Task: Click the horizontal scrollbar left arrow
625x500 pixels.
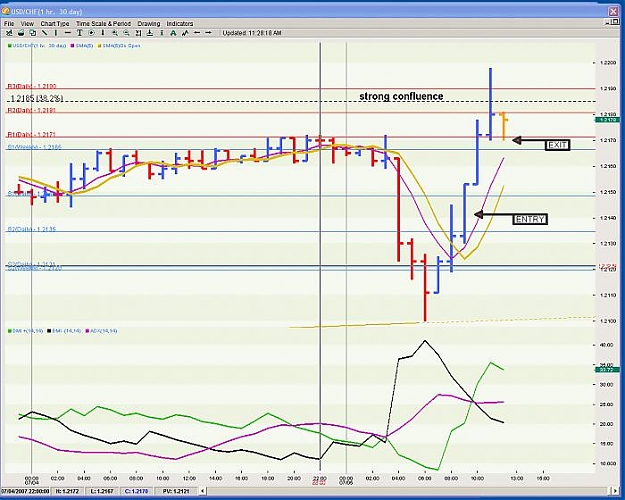Action: (202, 491)
